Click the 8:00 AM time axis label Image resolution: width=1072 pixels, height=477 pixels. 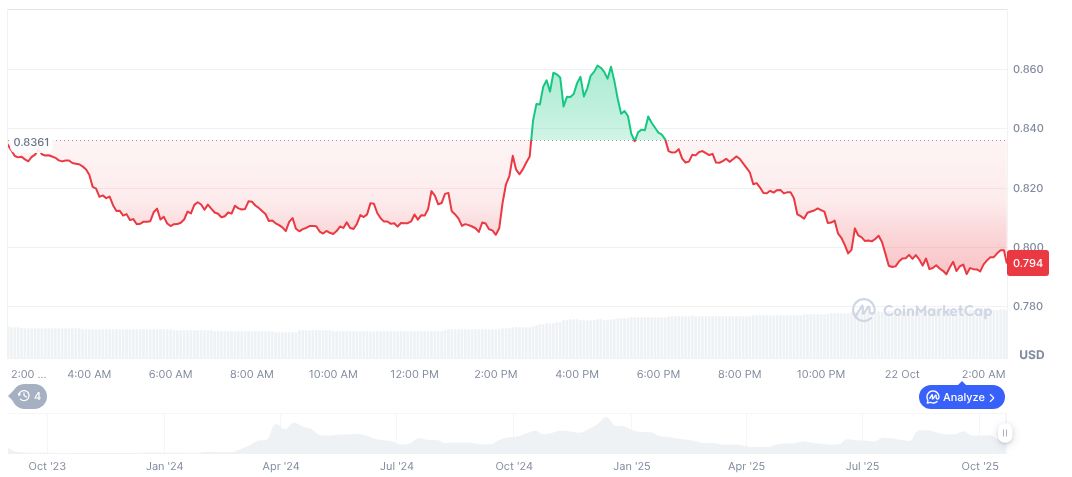point(251,374)
